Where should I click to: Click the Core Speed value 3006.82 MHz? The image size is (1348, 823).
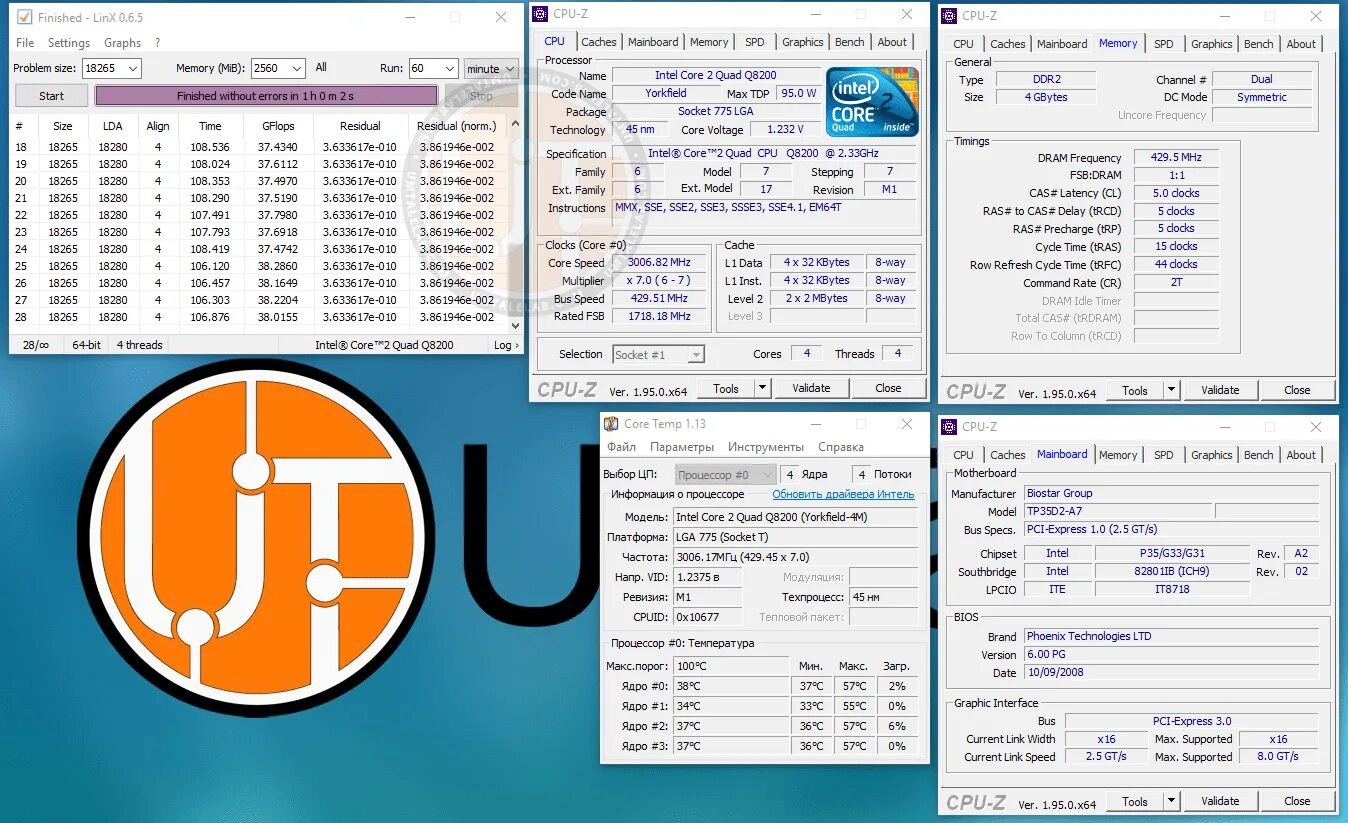pyautogui.click(x=659, y=263)
